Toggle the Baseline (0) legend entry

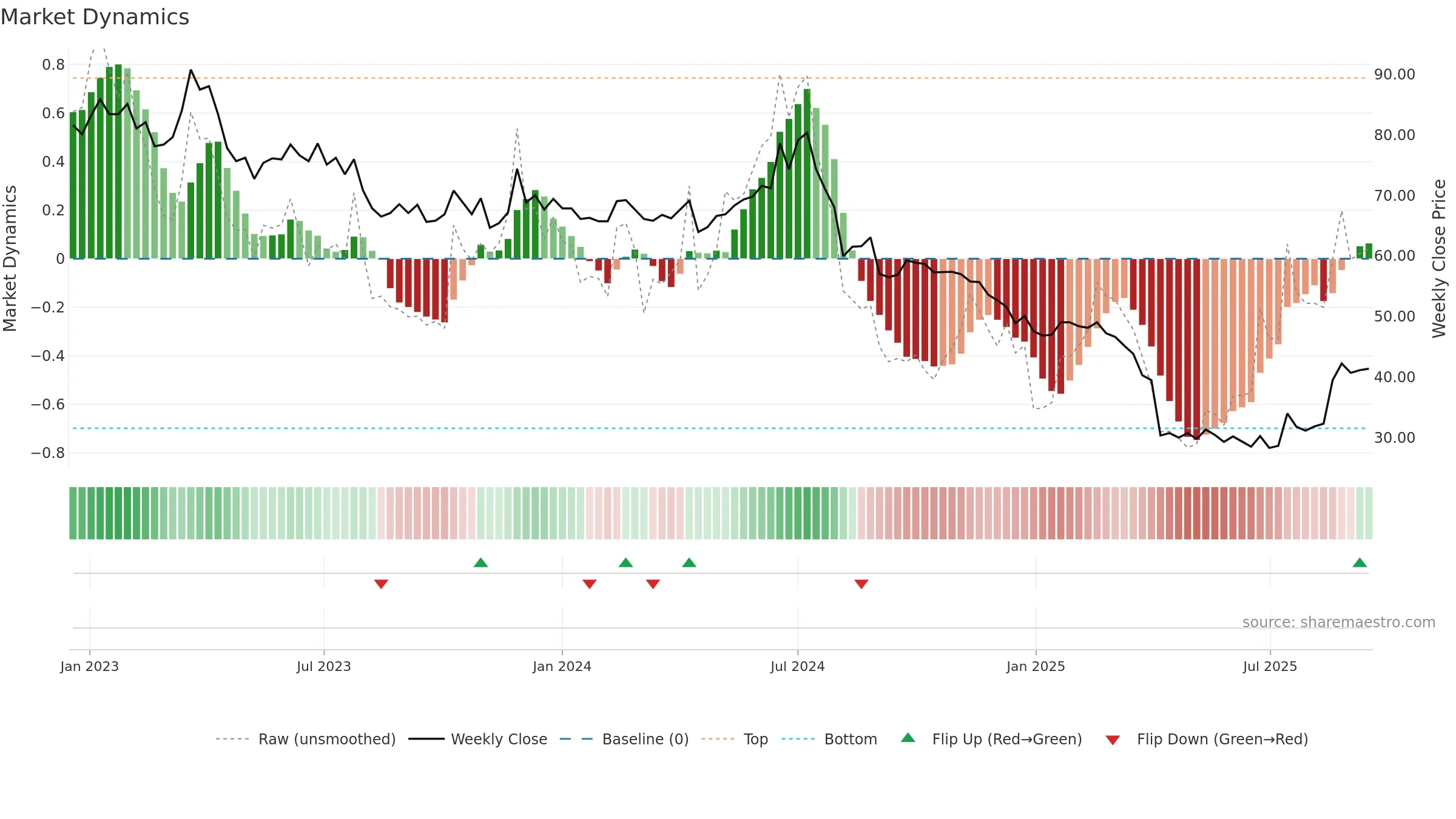point(645,740)
